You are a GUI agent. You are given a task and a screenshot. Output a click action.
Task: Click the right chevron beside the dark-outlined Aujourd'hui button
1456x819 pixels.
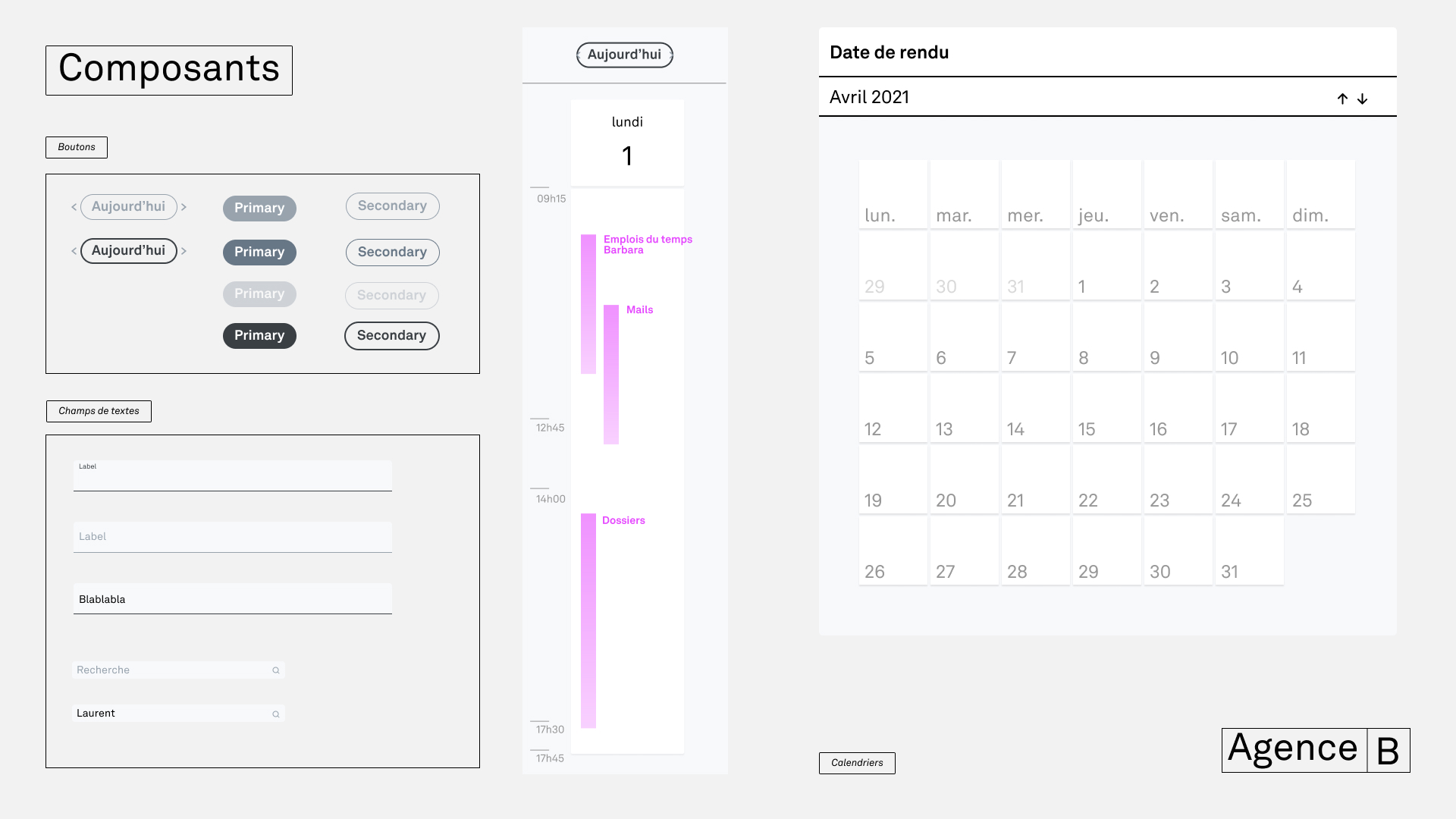coord(184,251)
